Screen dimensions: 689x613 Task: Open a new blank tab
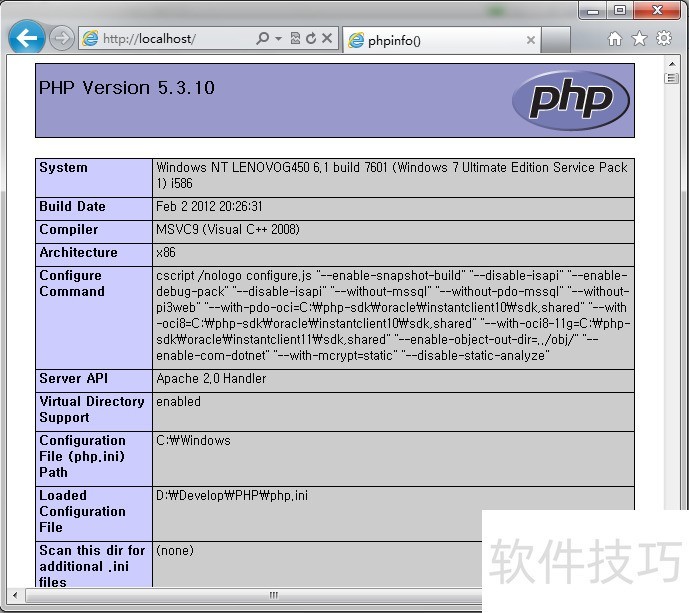pos(557,41)
